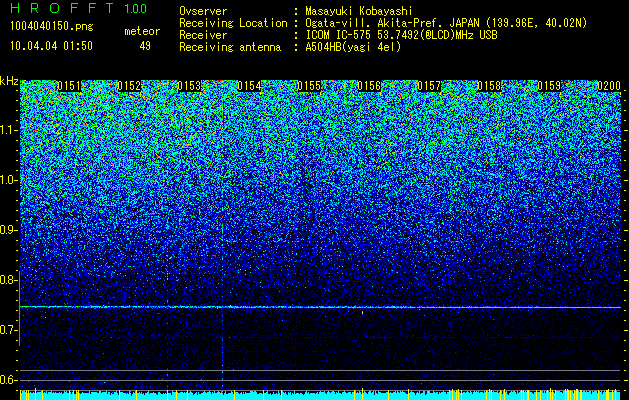Click the 1.1 frequency axis label
This screenshot has height=400, width=629.
pyautogui.click(x=9, y=130)
